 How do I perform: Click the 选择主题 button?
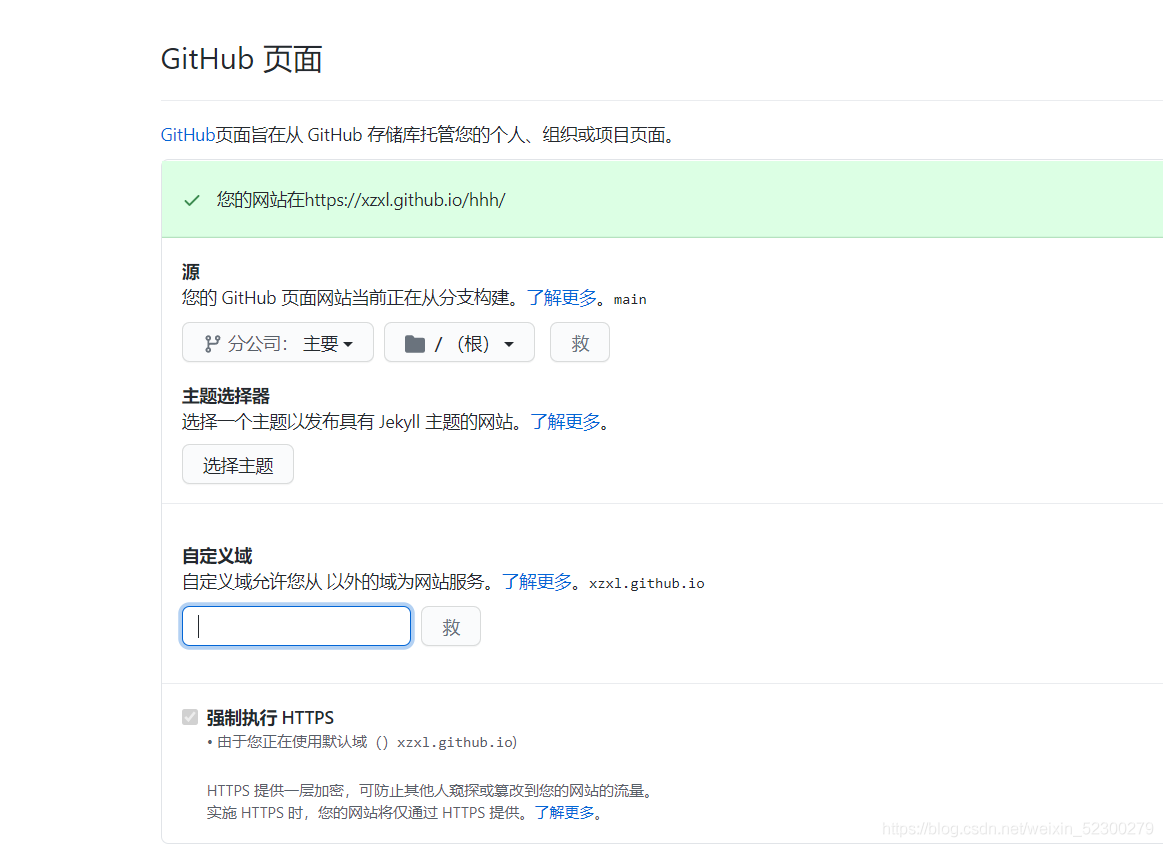pos(238,465)
